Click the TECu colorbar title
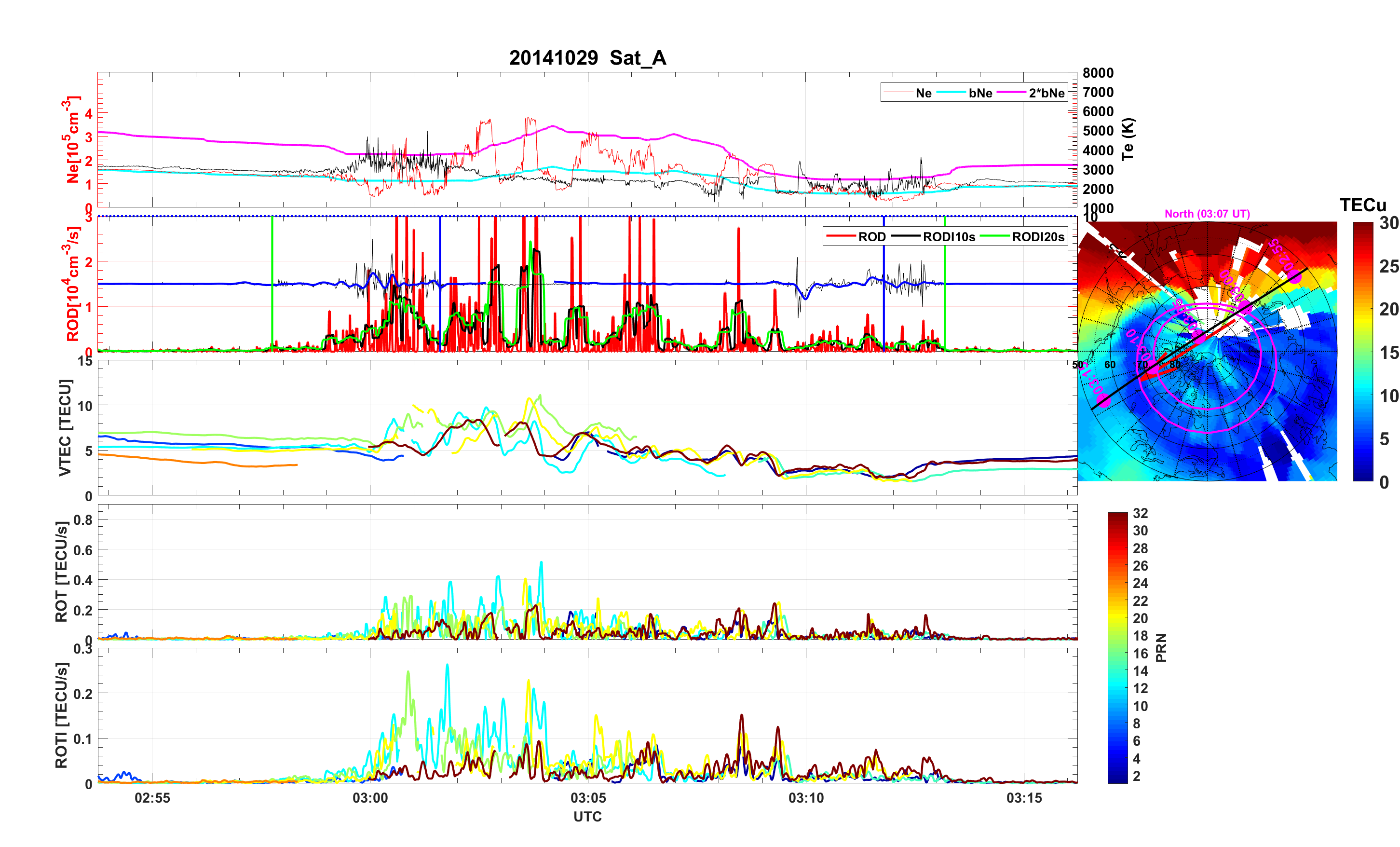This screenshot has height=847, width=1400. point(1362,205)
